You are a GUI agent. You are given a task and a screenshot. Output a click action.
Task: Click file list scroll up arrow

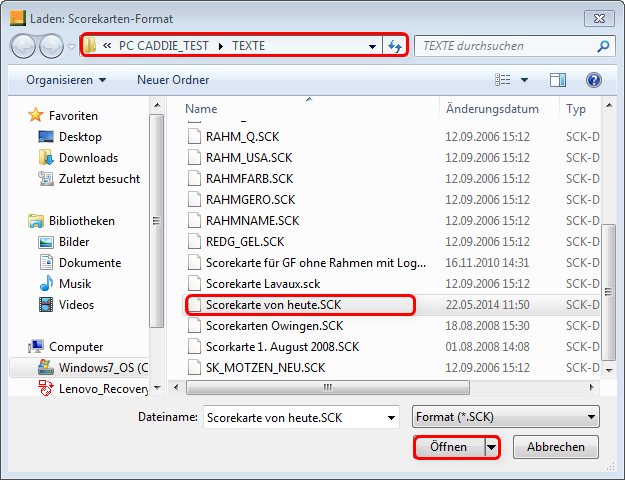click(609, 105)
